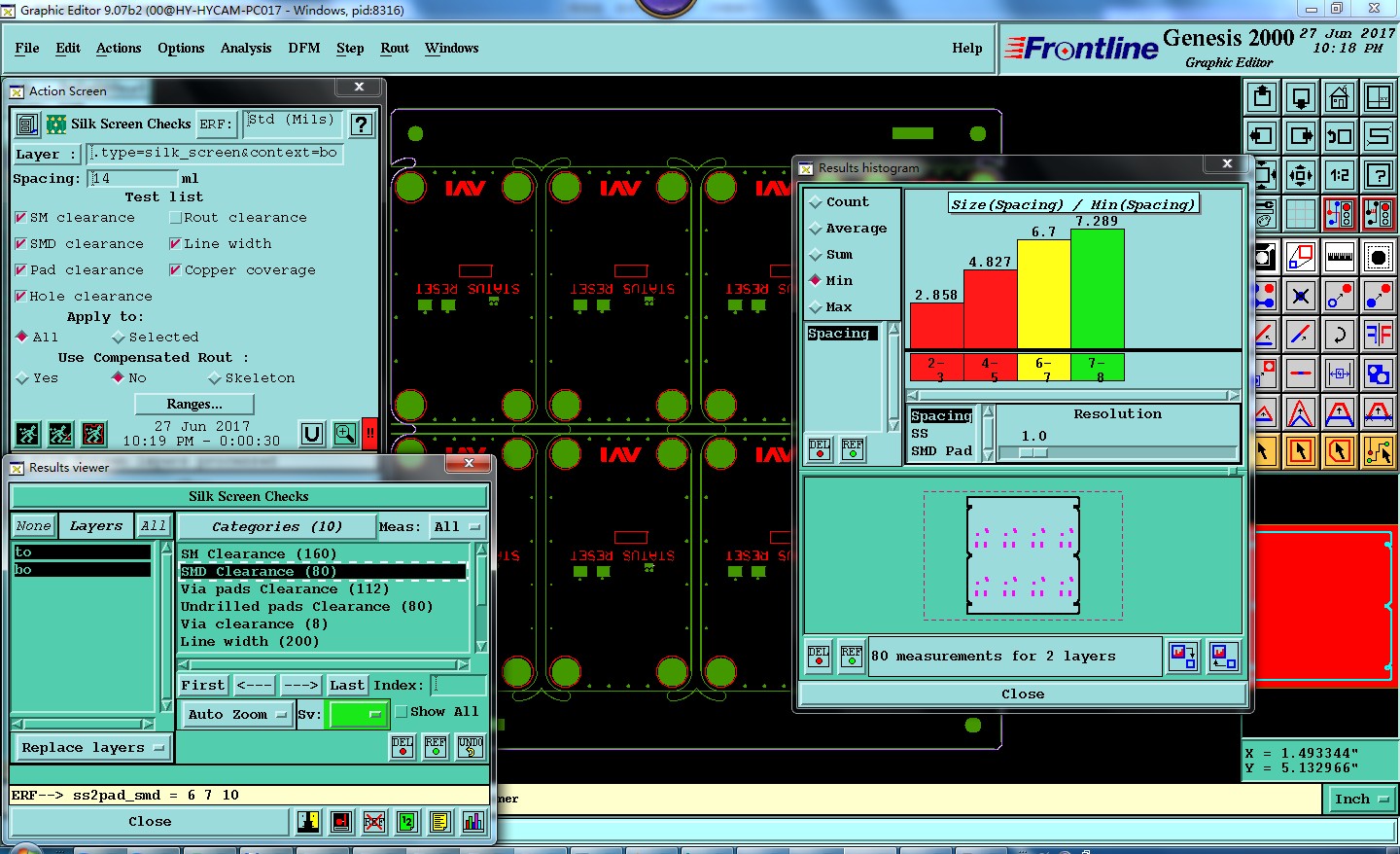The width and height of the screenshot is (1400, 854).
Task: Open the green Sv color dropdown
Action: point(359,714)
